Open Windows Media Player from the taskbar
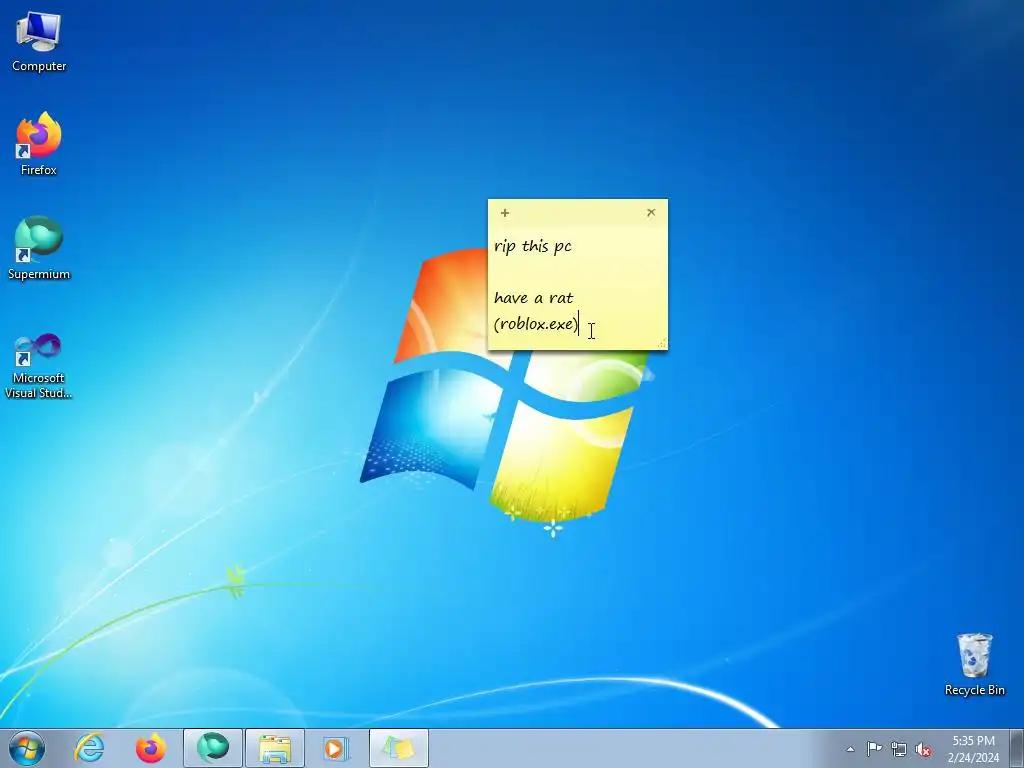The height and width of the screenshot is (768, 1024). [336, 748]
